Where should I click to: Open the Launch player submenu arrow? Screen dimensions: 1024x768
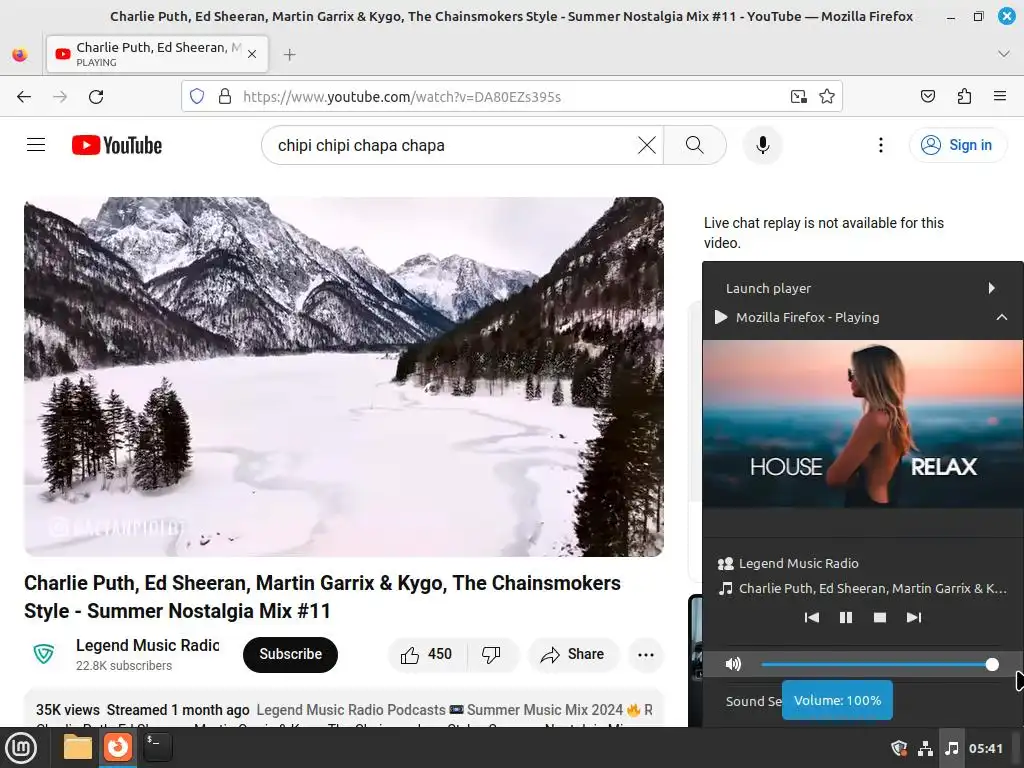coord(991,288)
